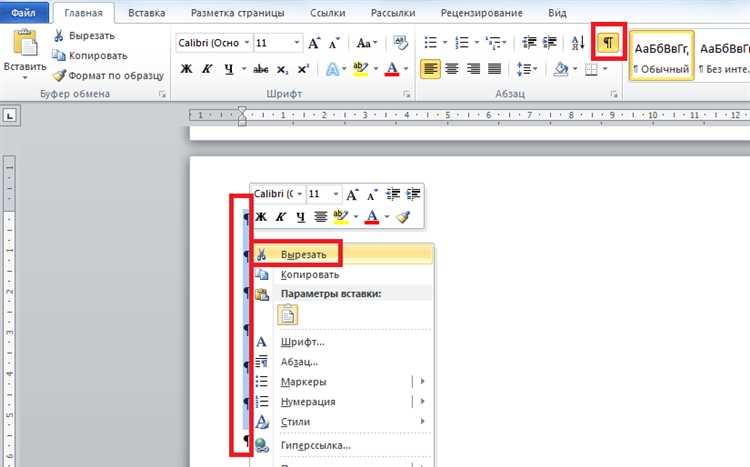
Task: Click the red font color button in the ribbon
Action: [392, 69]
